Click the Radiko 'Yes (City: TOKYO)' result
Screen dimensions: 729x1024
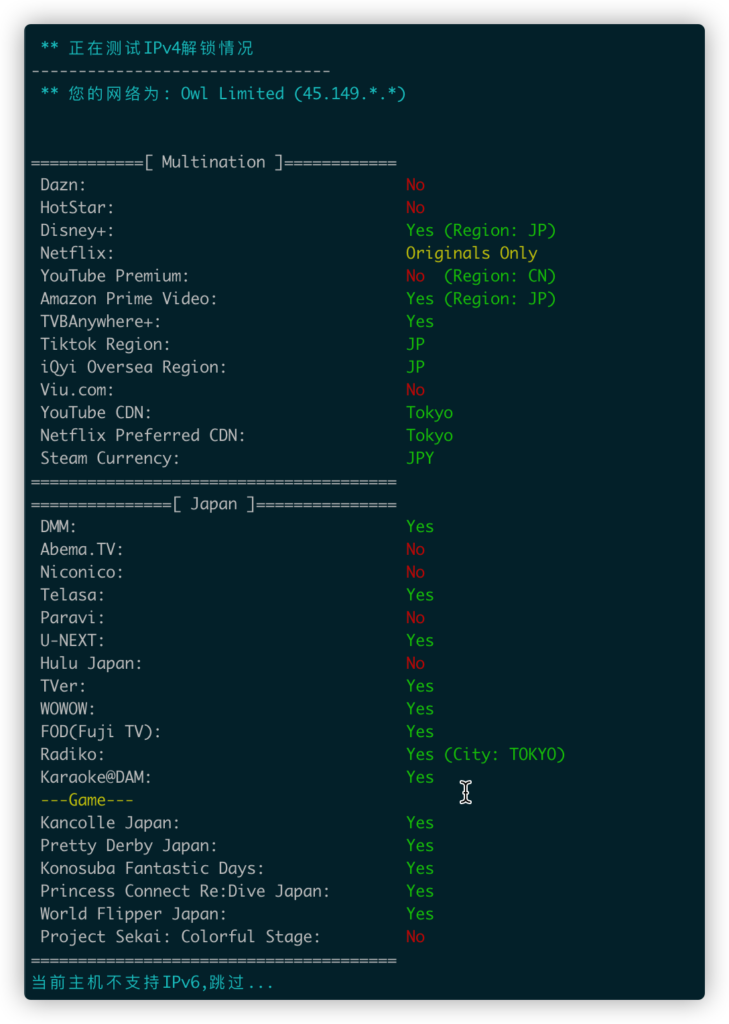[x=485, y=754]
